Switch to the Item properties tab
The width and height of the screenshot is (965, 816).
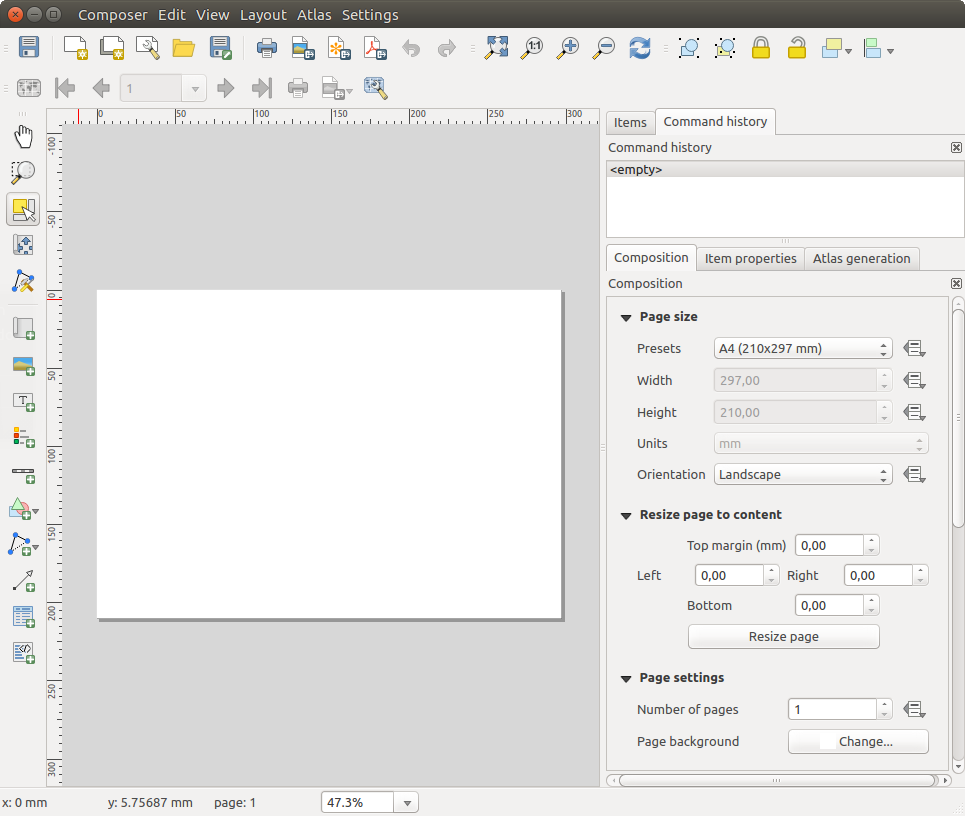(750, 258)
